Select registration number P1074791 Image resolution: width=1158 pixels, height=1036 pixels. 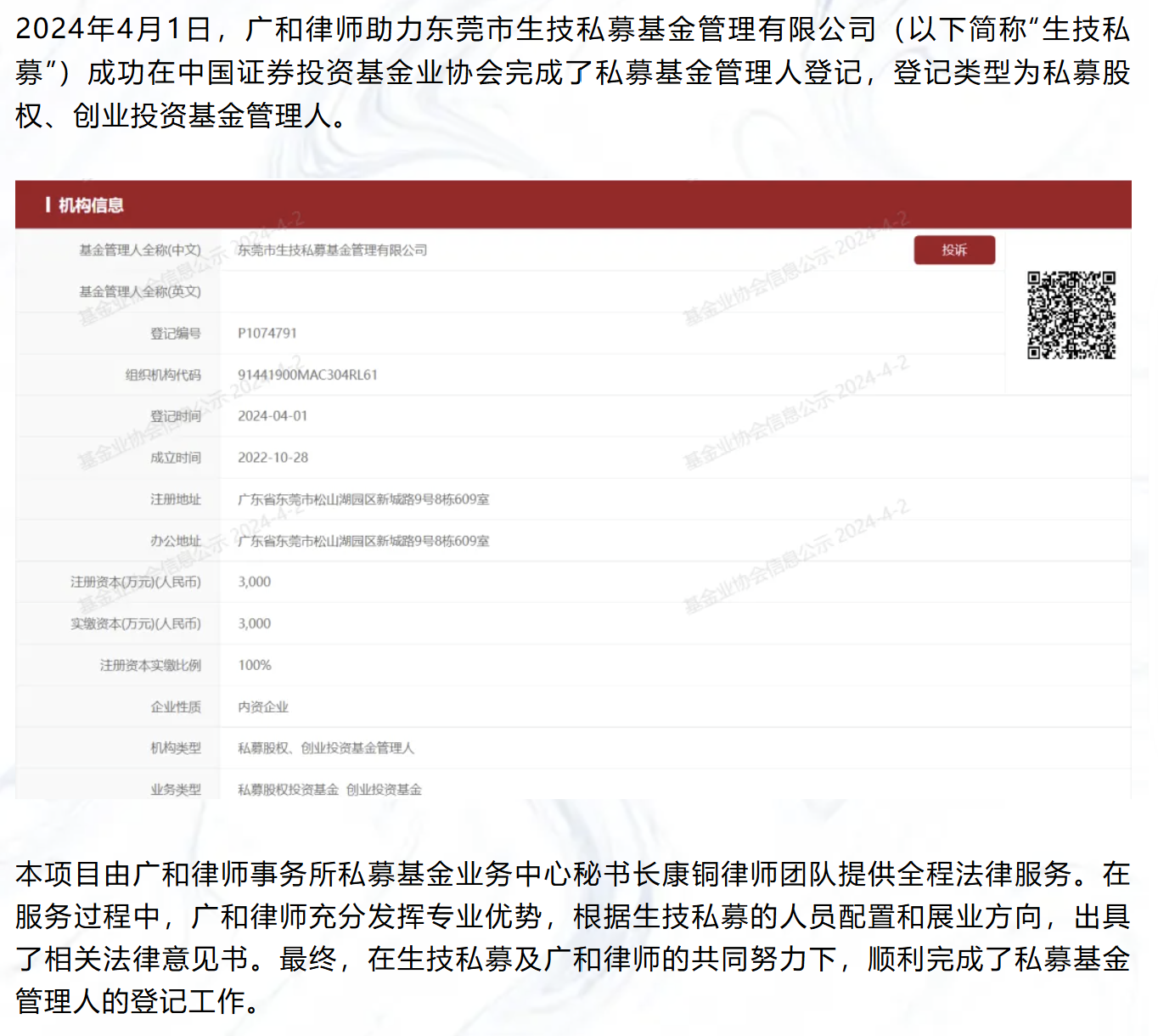[267, 333]
